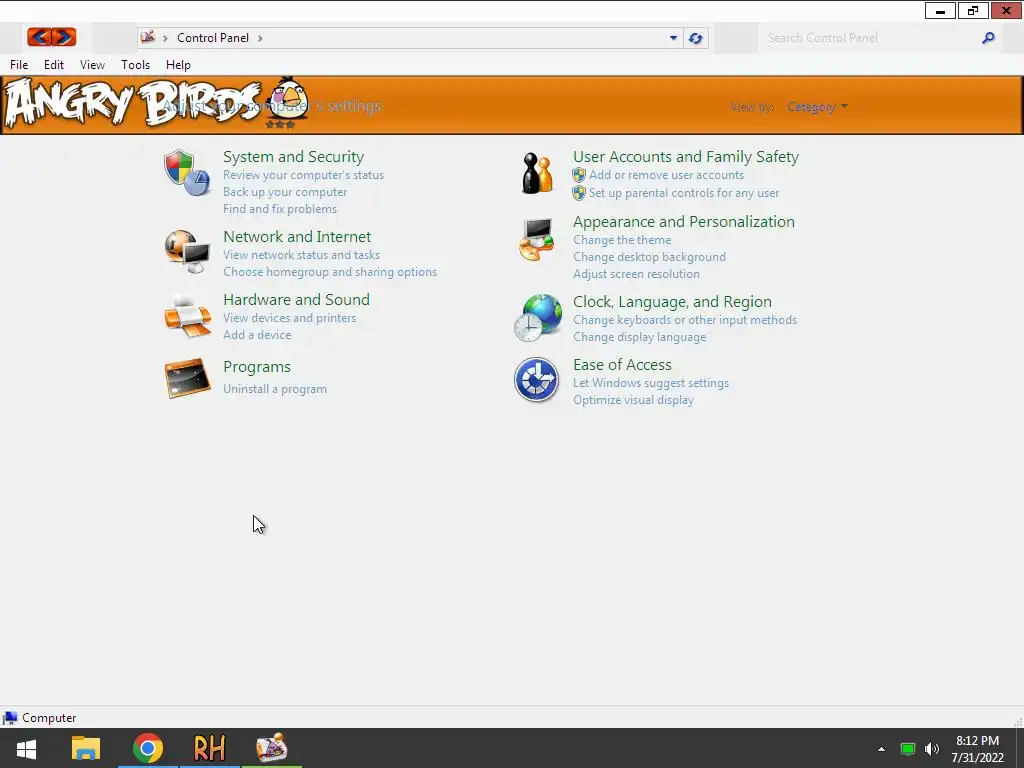1024x768 pixels.
Task: Open the Hardware and Sound heading
Action: [x=296, y=300]
